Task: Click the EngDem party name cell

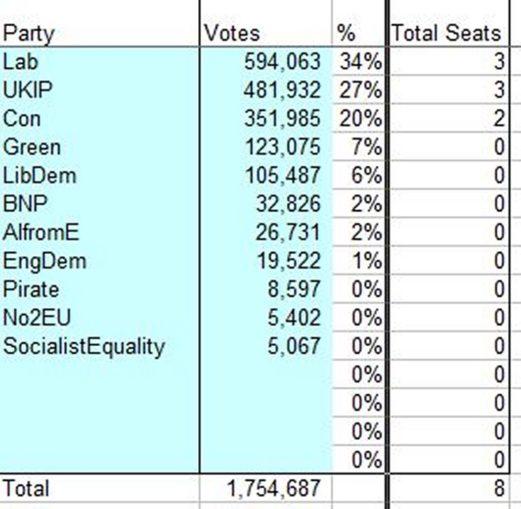Action: coord(100,260)
